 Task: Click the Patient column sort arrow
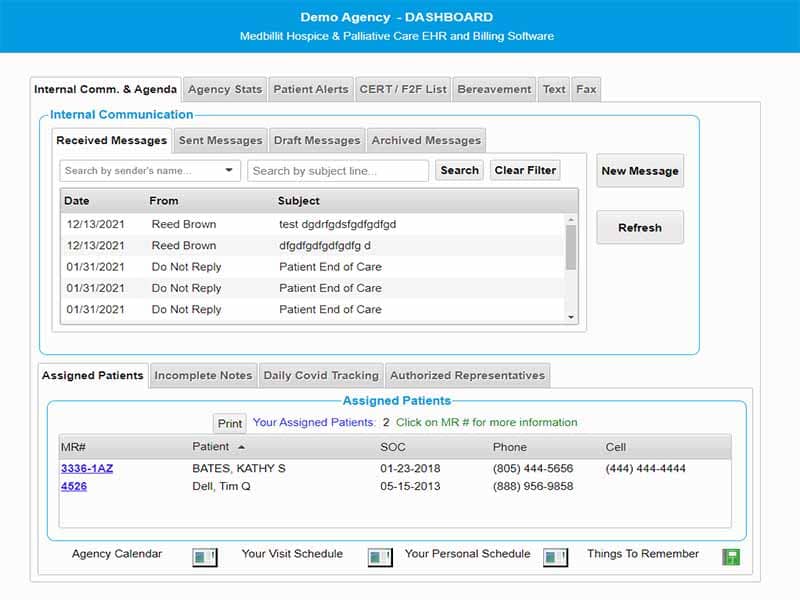coord(241,447)
